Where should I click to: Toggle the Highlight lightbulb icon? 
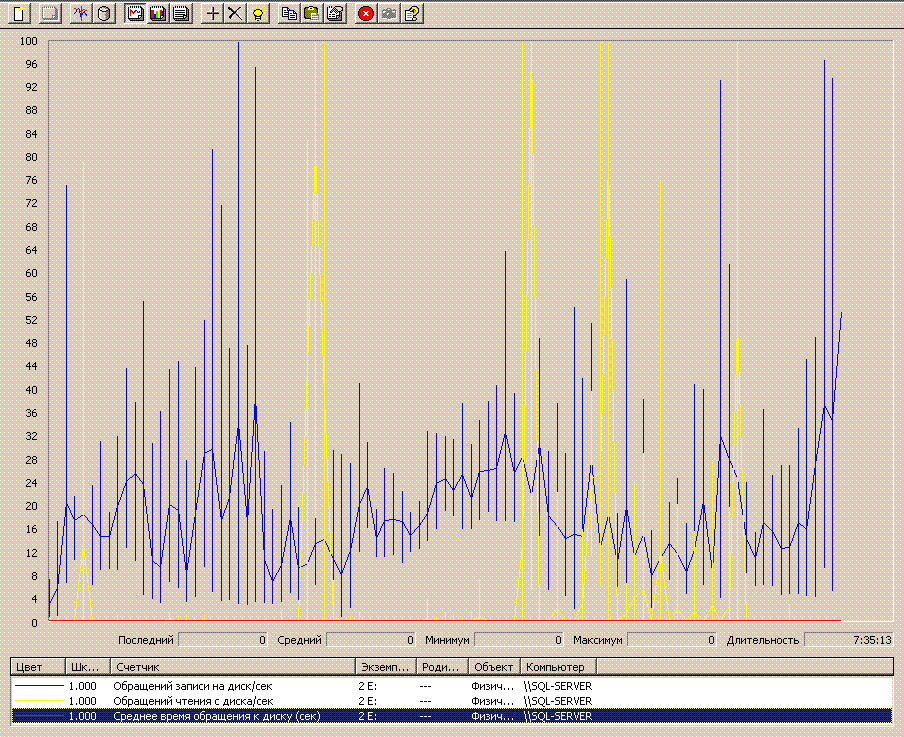click(x=257, y=13)
